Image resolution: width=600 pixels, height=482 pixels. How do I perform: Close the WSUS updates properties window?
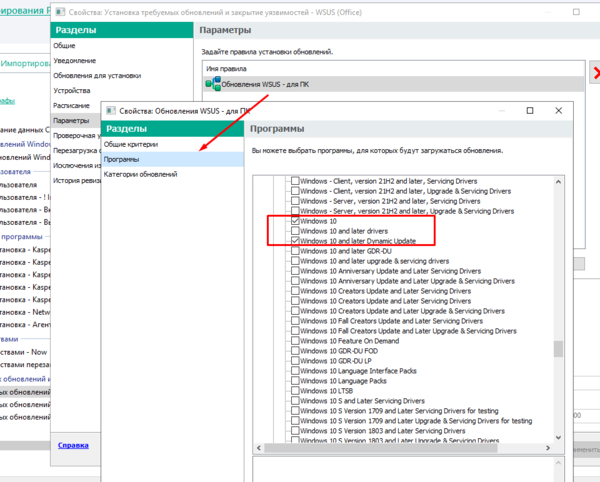coord(557,110)
